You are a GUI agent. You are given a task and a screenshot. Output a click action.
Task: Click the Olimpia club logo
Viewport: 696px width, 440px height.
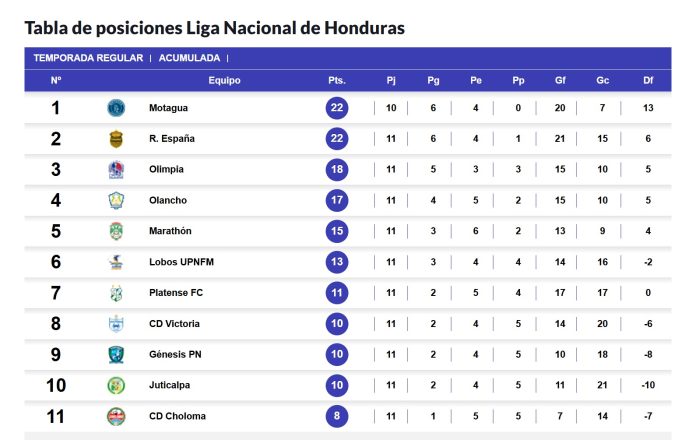pos(116,170)
